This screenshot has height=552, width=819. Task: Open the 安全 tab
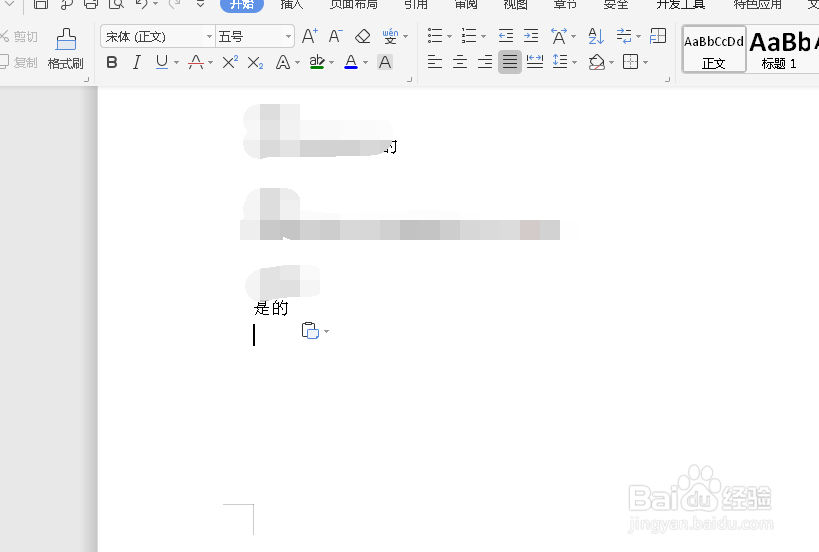tap(615, 5)
